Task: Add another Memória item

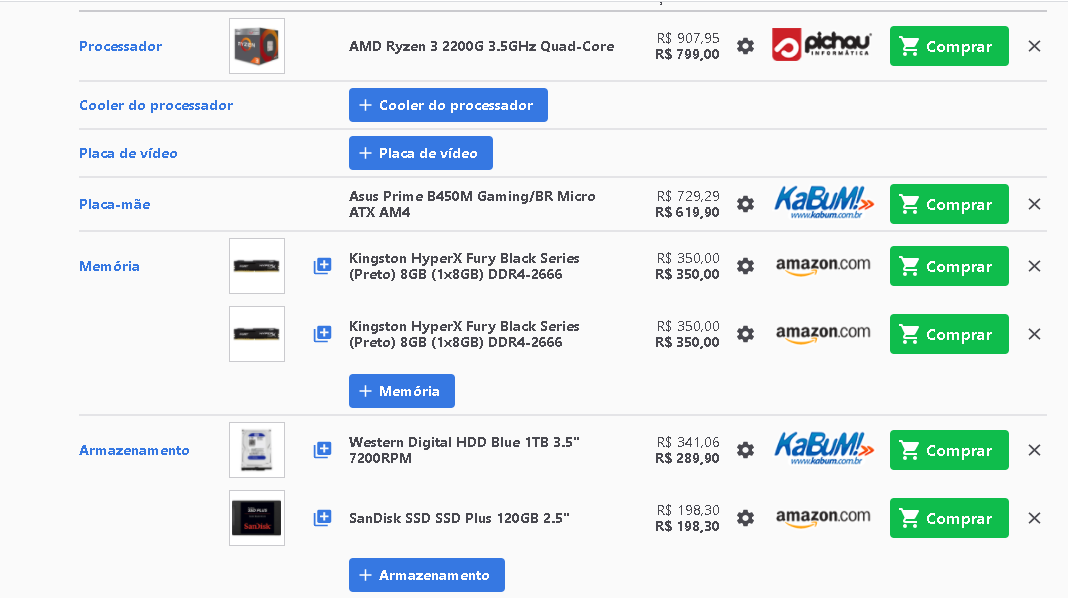Action: pos(402,391)
